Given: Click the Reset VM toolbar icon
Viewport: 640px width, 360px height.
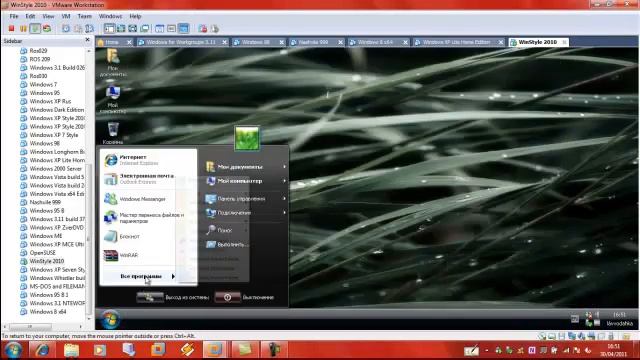Looking at the screenshot, I should point(47,29).
